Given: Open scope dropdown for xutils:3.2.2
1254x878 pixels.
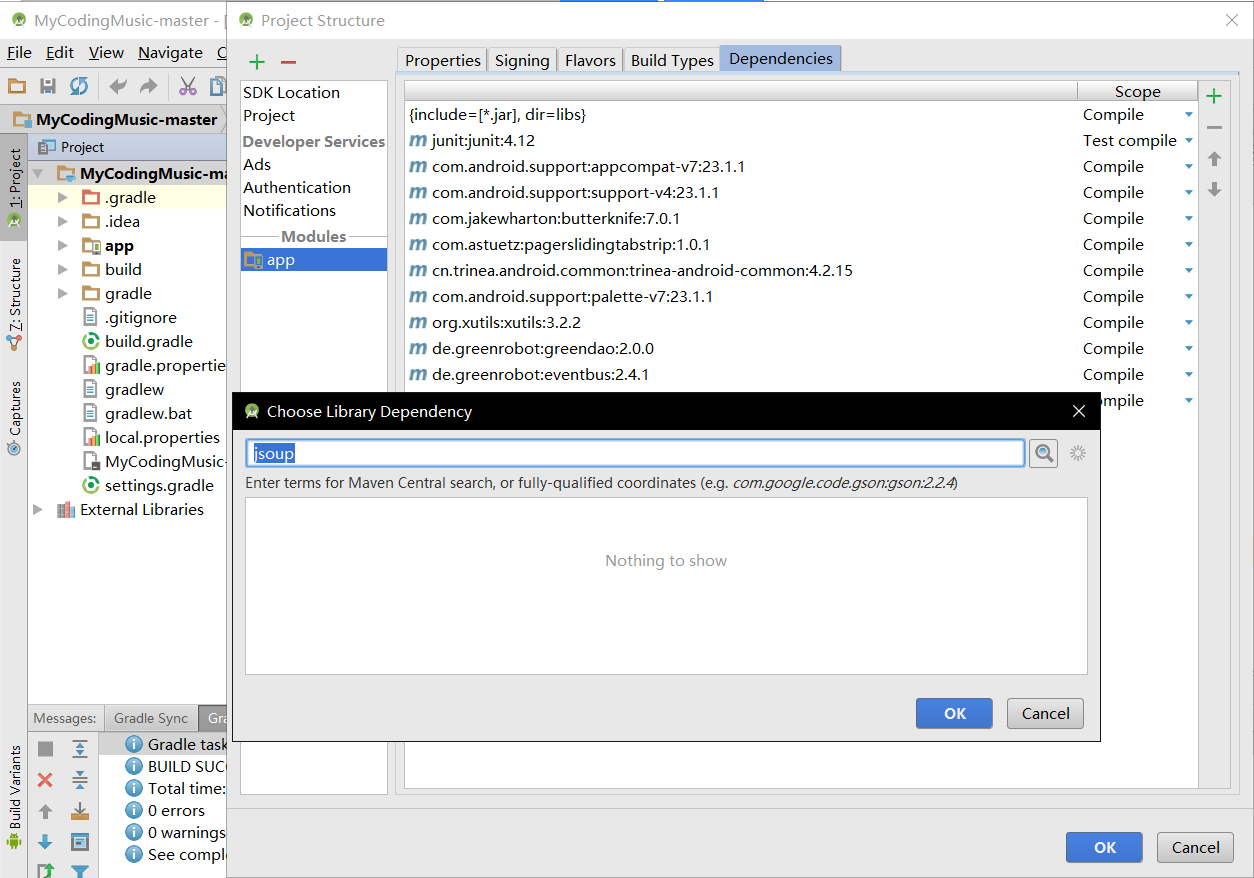Looking at the screenshot, I should click(1189, 323).
